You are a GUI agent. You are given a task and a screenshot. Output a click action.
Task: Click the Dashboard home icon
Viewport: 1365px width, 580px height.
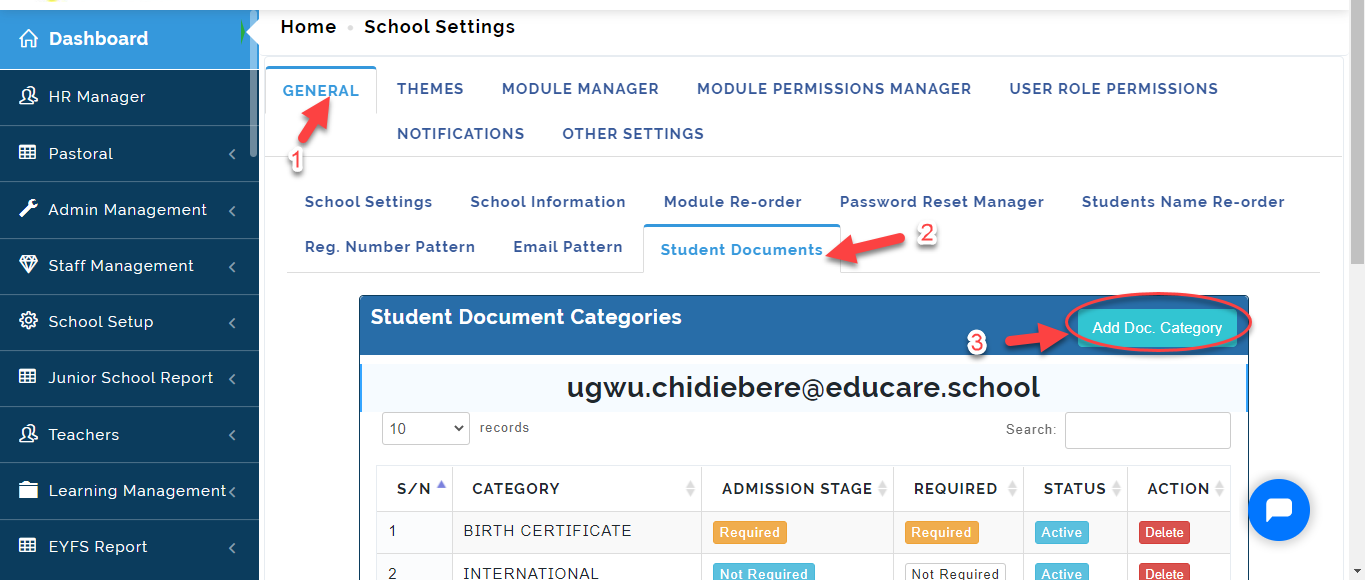(28, 39)
